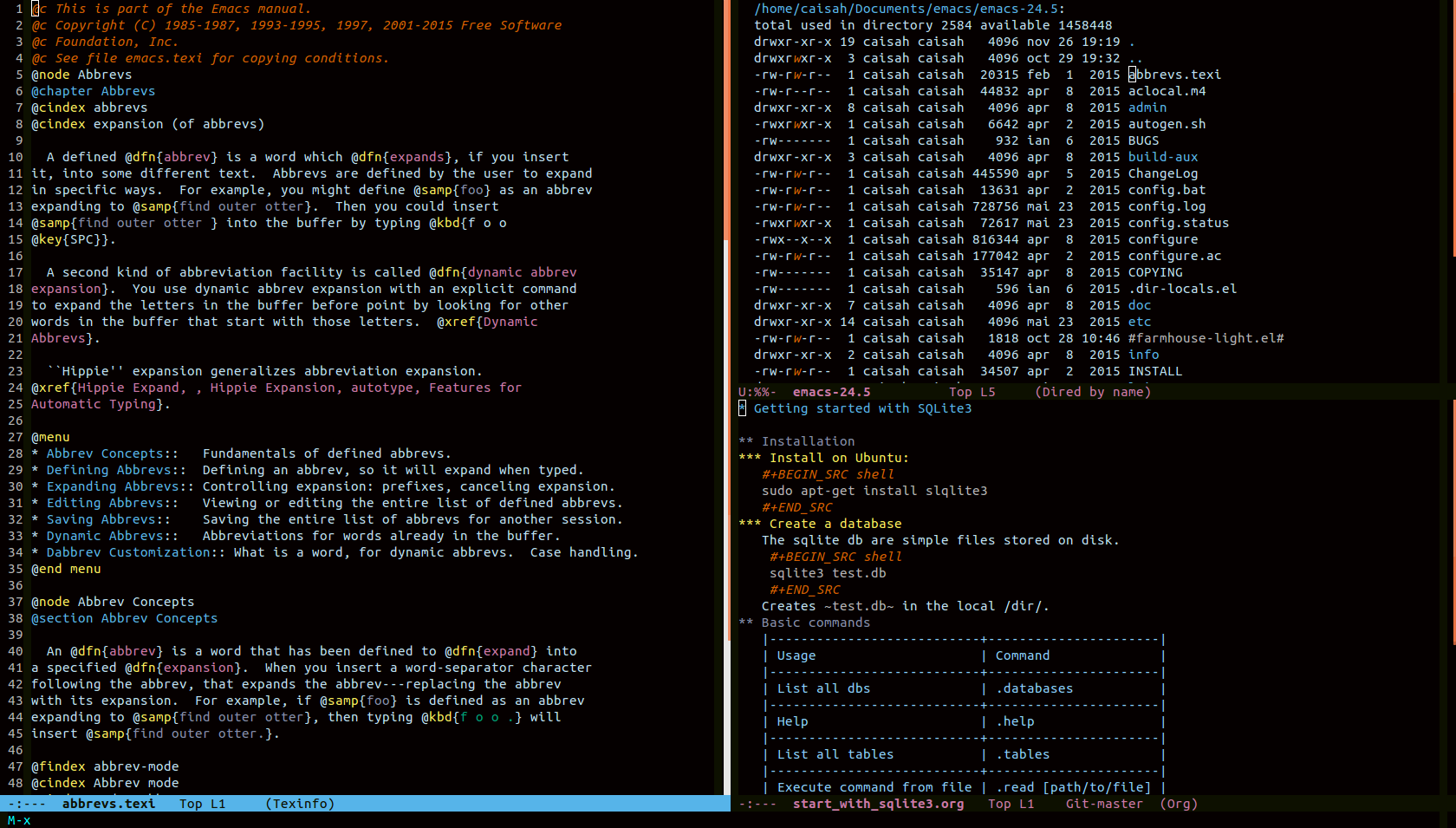Click start_with_sqlite3.org buffer name
This screenshot has width=1456, height=828.
(878, 804)
